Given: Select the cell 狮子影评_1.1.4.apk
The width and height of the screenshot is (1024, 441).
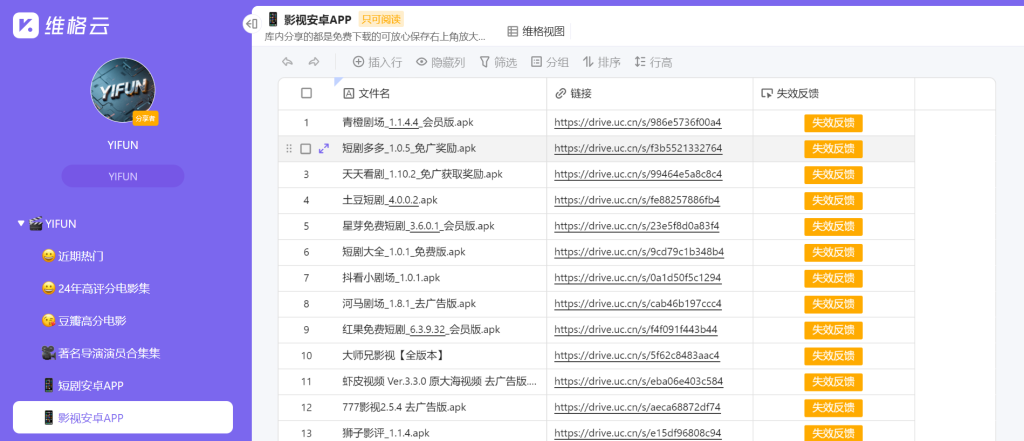Looking at the screenshot, I should point(441,431).
